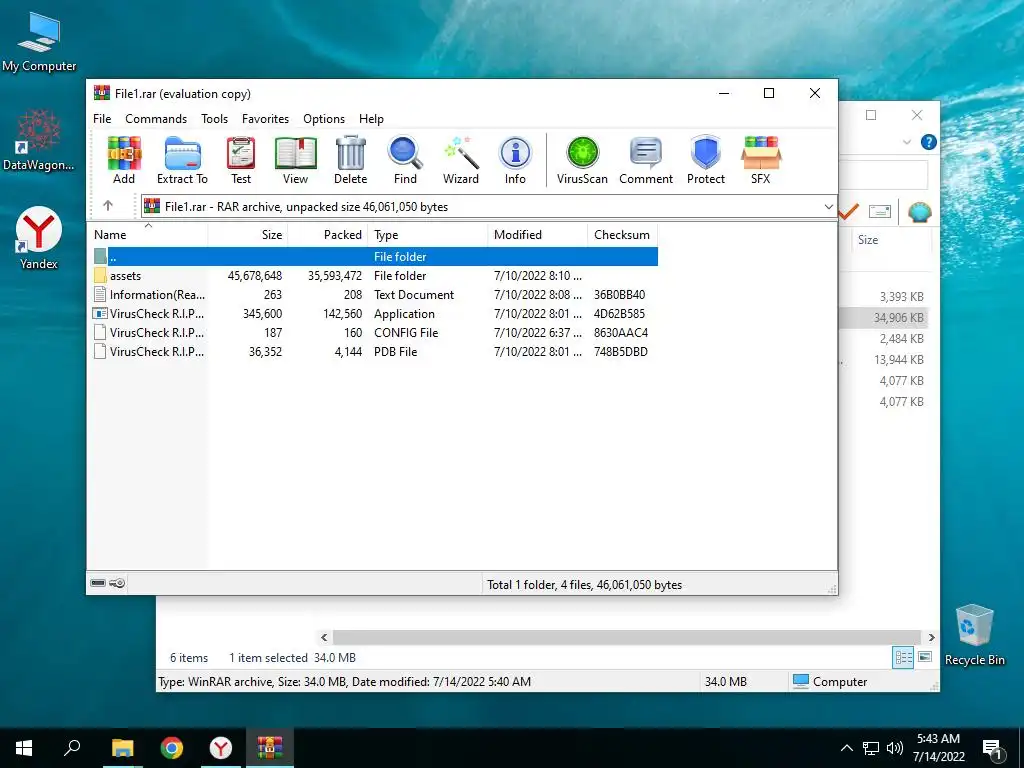Select the Information(Rea... text document
Viewport: 1024px width, 768px height.
coord(373,295)
